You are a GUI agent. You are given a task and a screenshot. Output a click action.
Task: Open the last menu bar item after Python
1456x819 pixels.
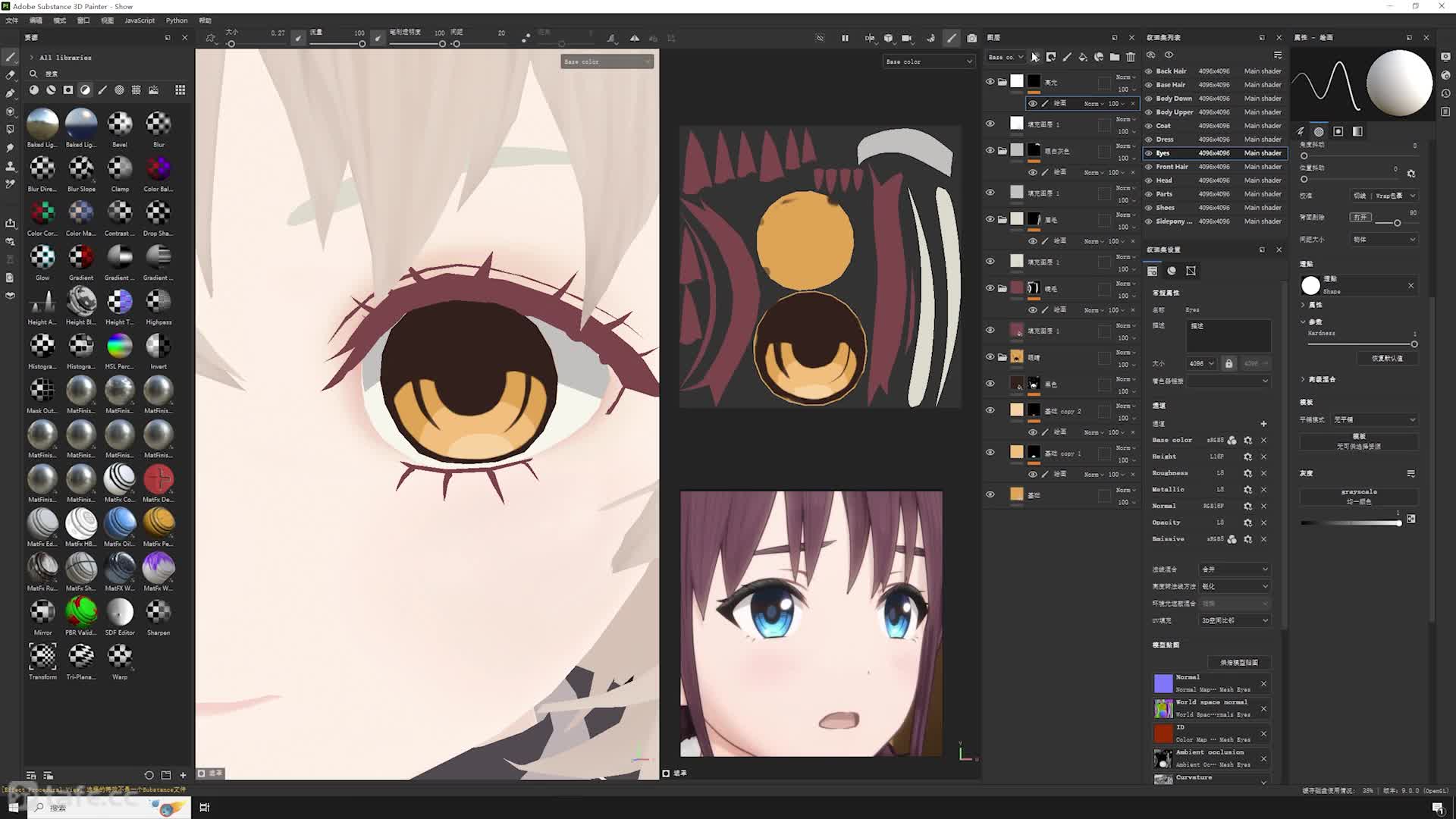[x=205, y=20]
